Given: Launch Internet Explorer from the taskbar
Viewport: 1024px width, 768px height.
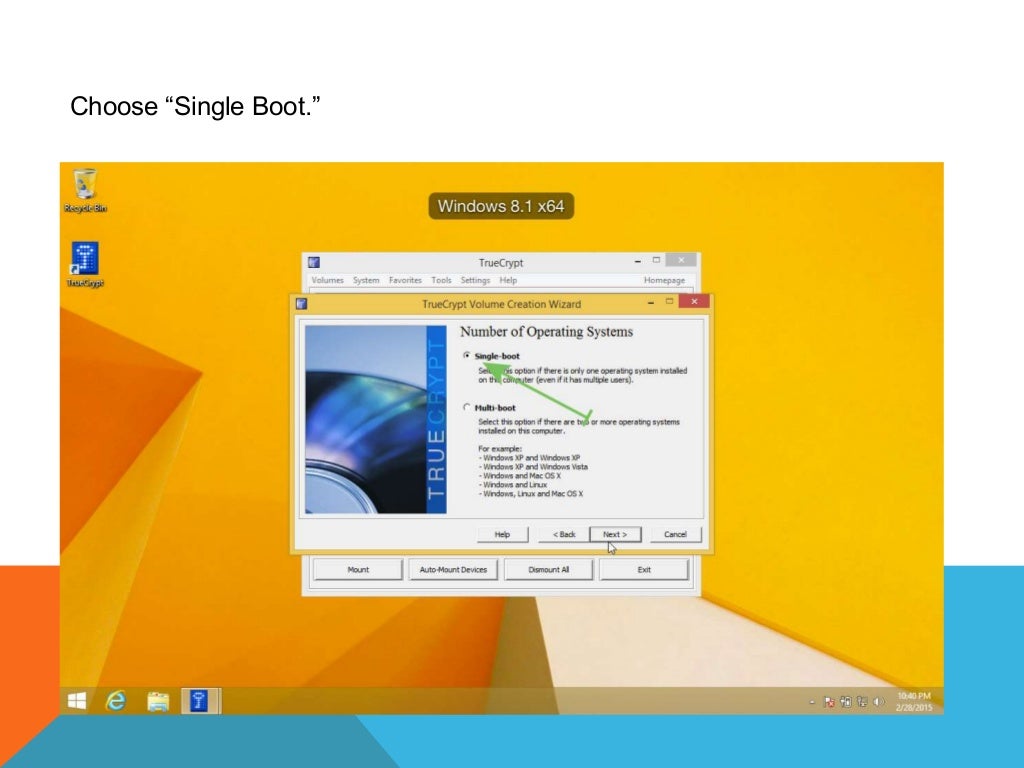Looking at the screenshot, I should click(x=116, y=701).
